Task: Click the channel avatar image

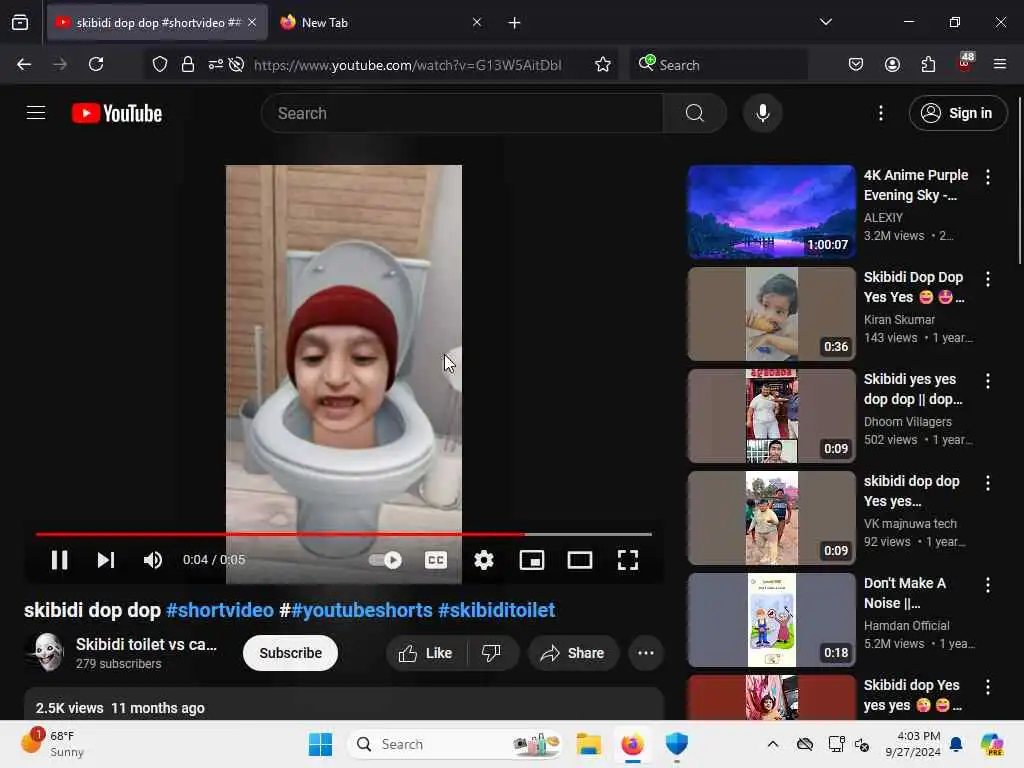Action: 46,652
